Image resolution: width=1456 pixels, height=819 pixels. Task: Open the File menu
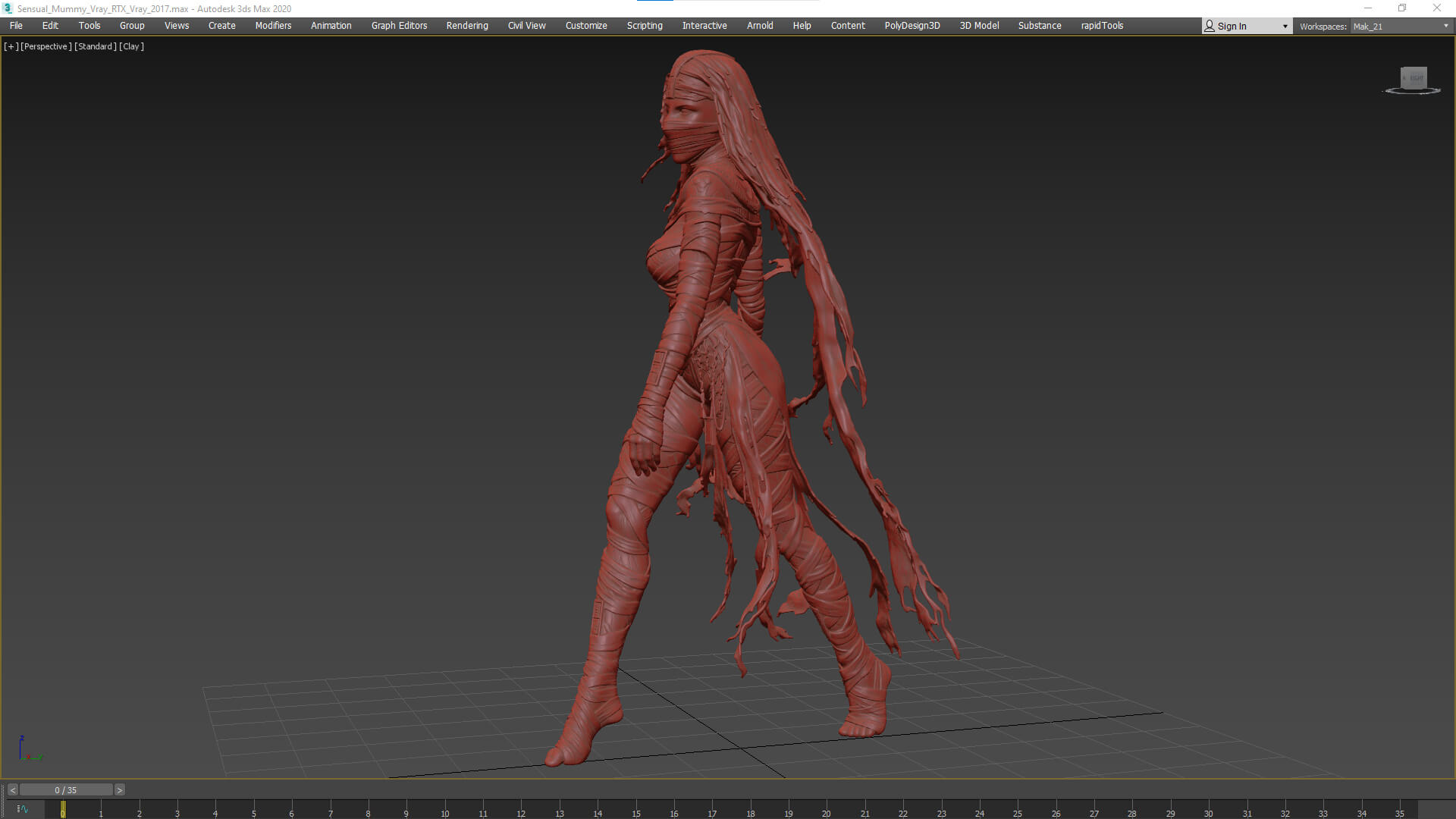16,25
